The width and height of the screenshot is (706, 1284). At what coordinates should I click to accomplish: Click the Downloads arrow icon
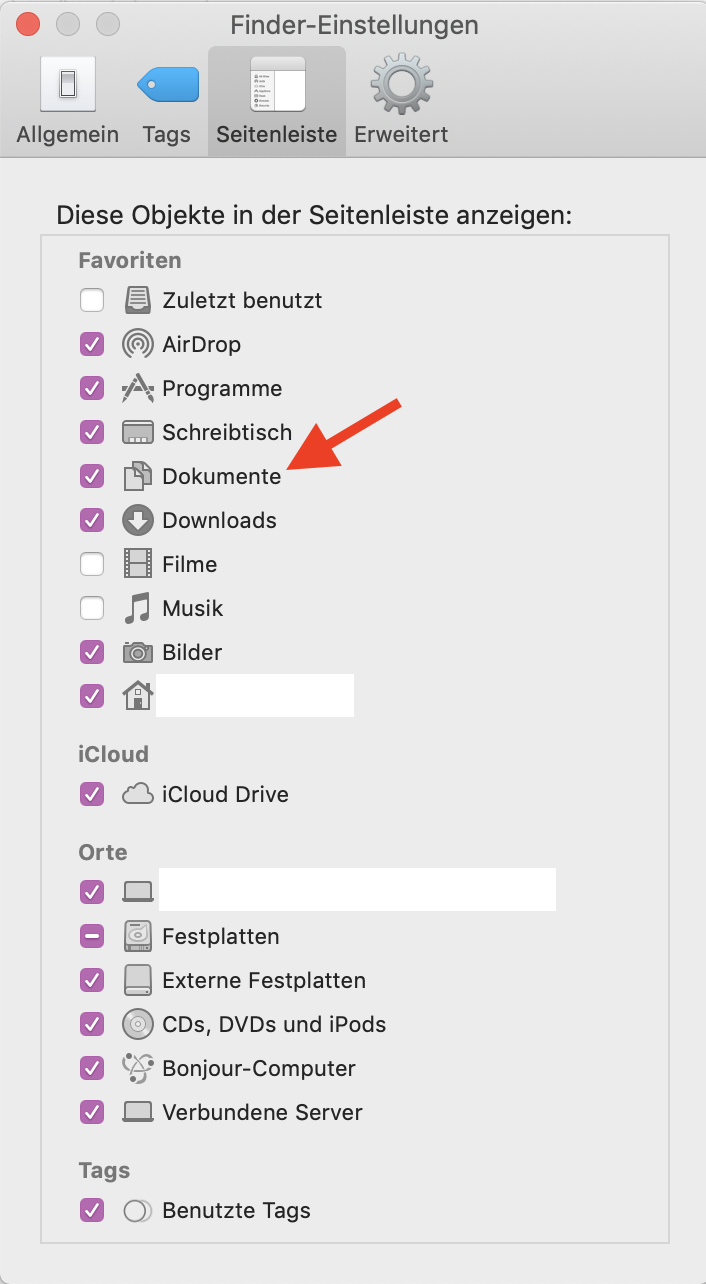pyautogui.click(x=138, y=520)
